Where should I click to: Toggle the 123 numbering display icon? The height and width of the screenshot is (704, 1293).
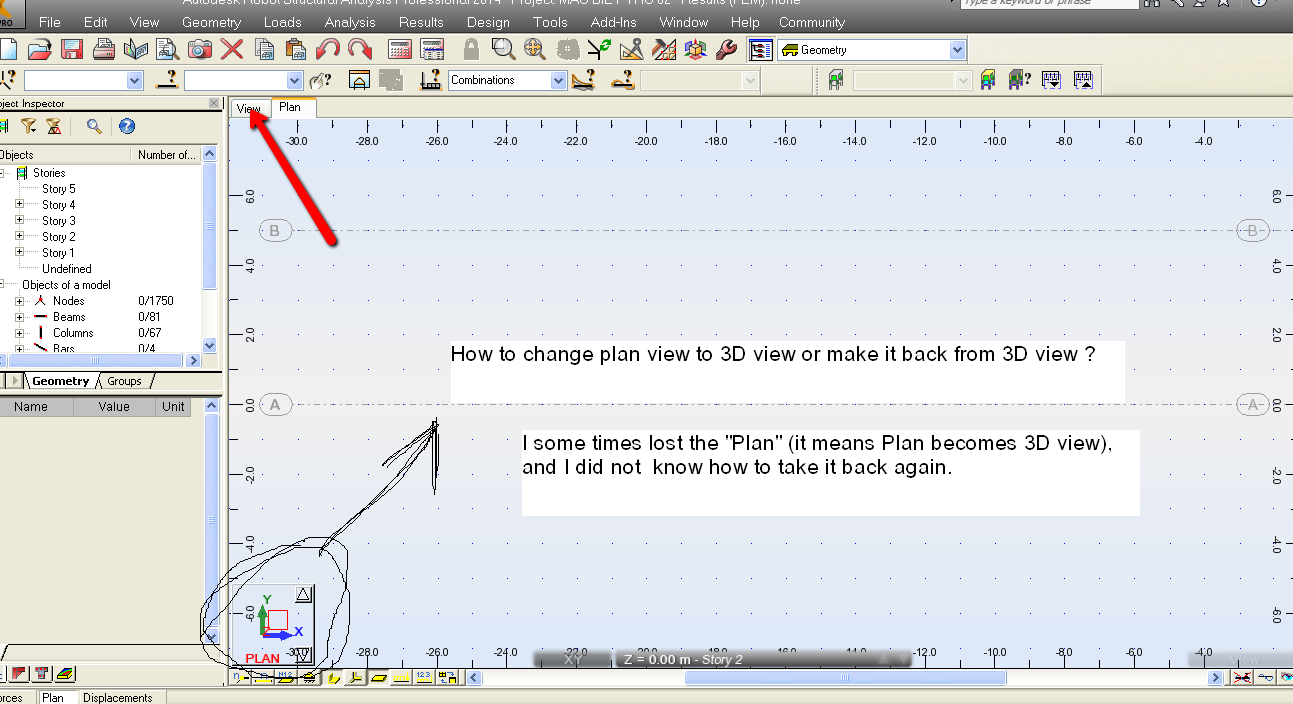point(422,677)
